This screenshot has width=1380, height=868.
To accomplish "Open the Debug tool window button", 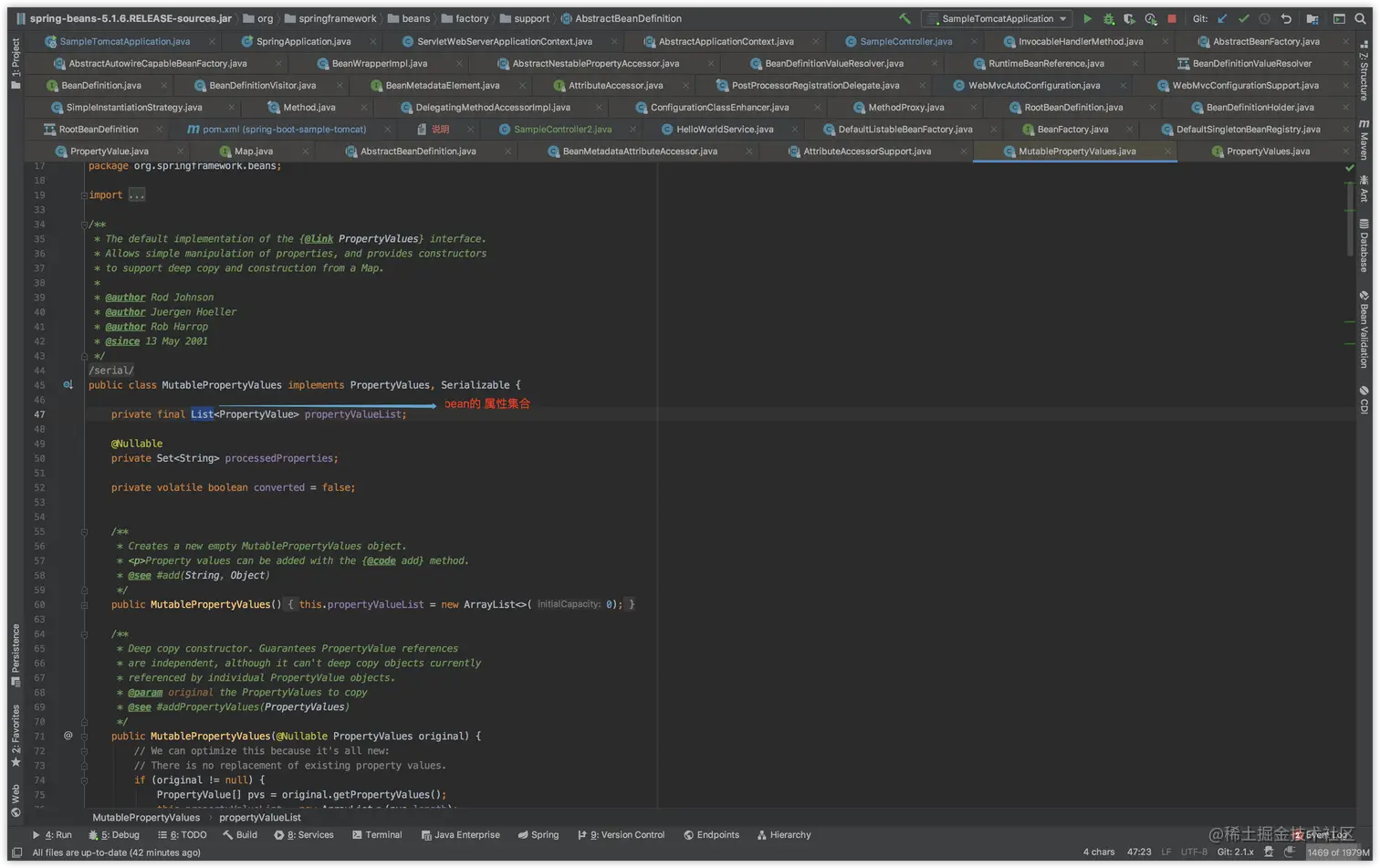I will click(114, 835).
